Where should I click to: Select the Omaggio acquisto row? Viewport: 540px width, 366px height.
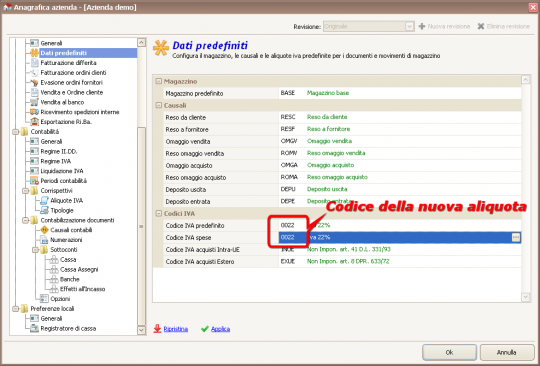[x=342, y=166]
